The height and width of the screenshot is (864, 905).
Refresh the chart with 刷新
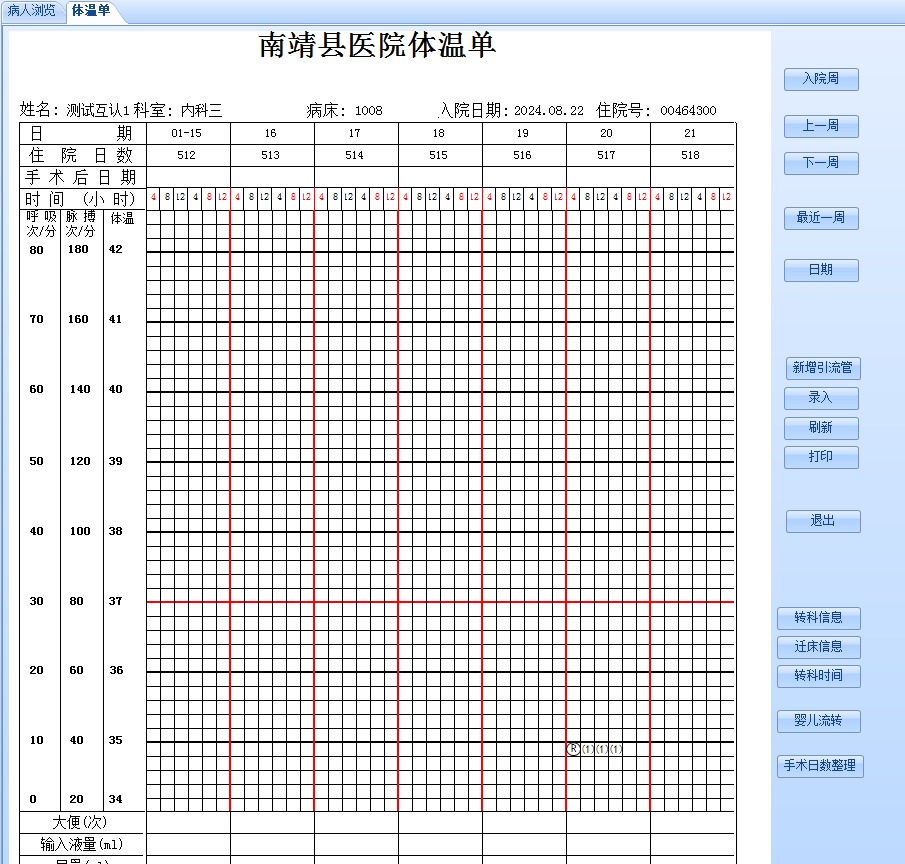tap(821, 428)
